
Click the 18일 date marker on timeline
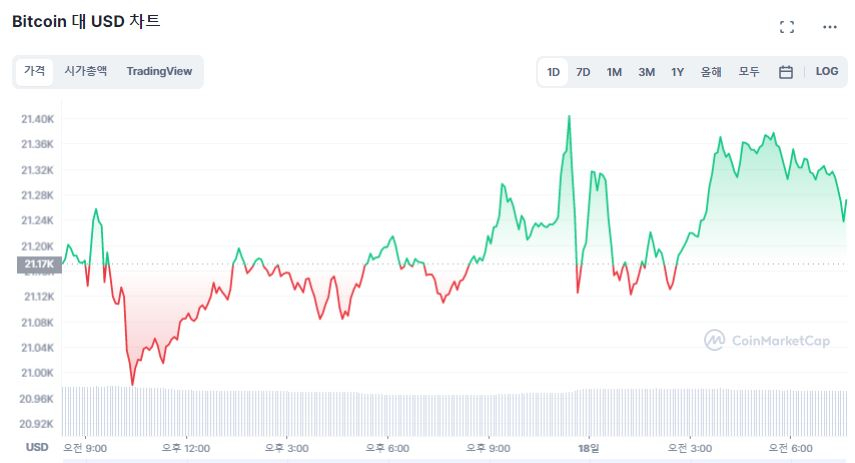click(590, 447)
